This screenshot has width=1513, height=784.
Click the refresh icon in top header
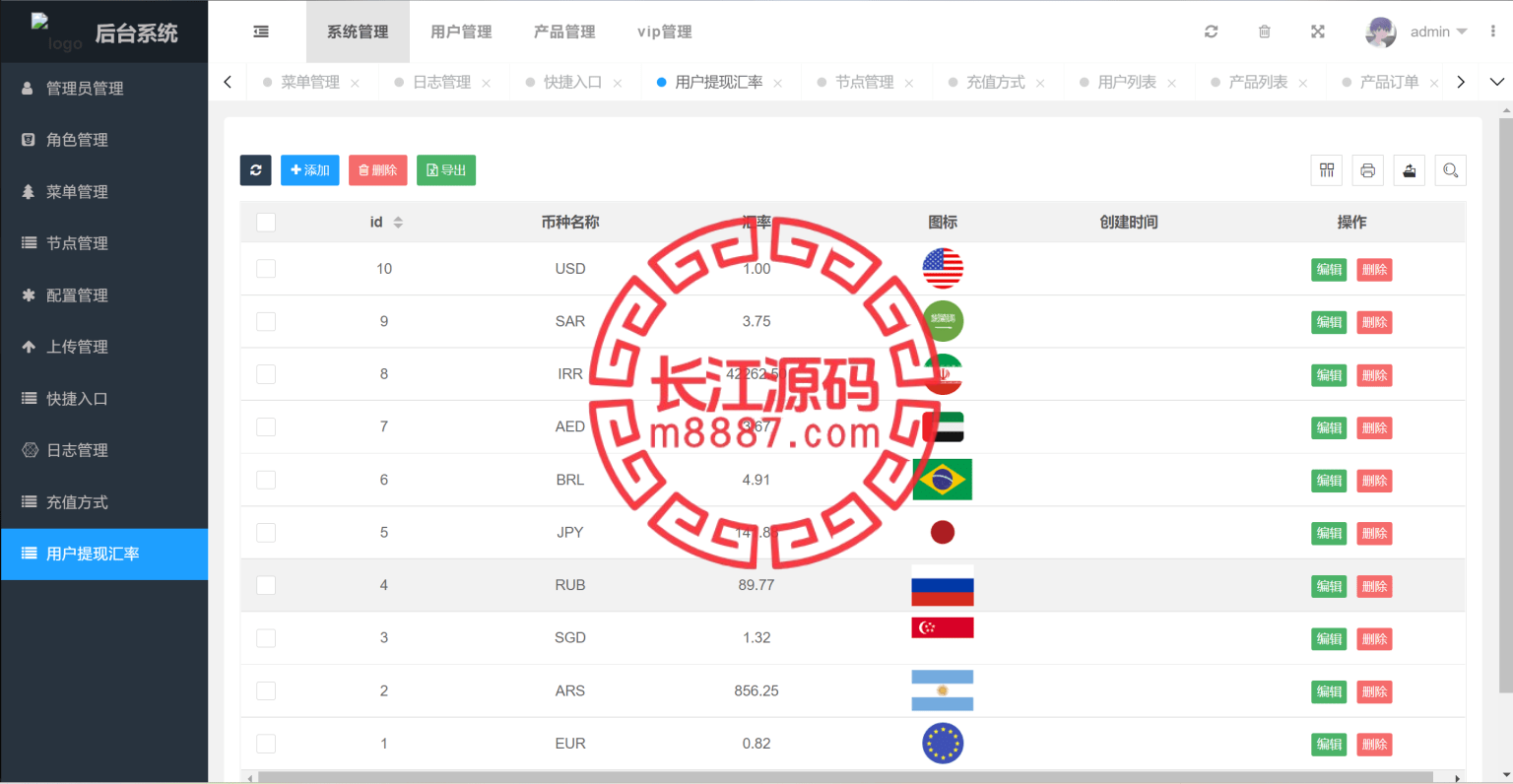[1211, 32]
